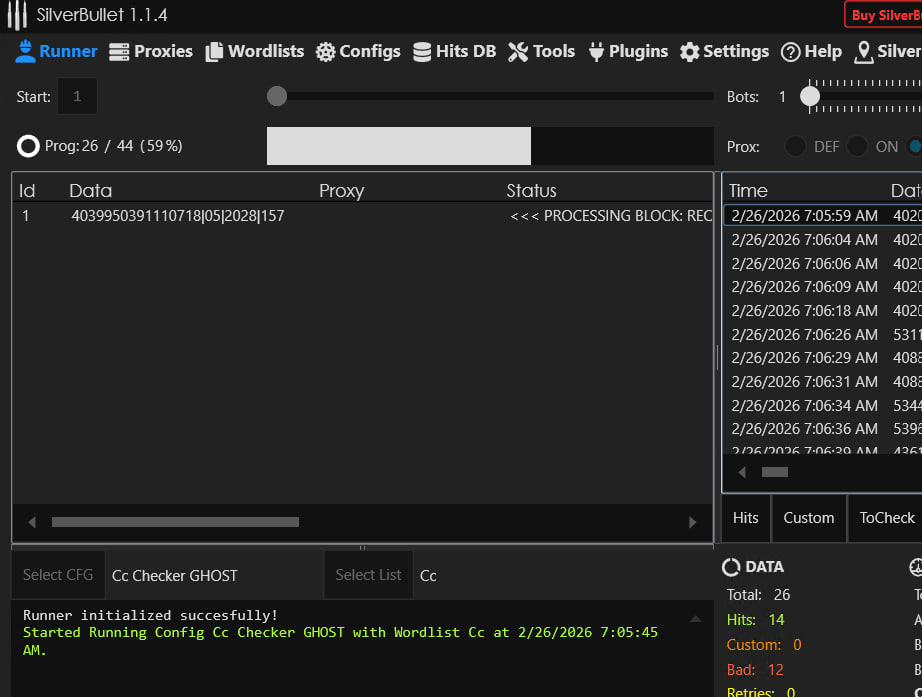Switch to the ToCheck results tab
This screenshot has height=697, width=922.
(x=886, y=518)
